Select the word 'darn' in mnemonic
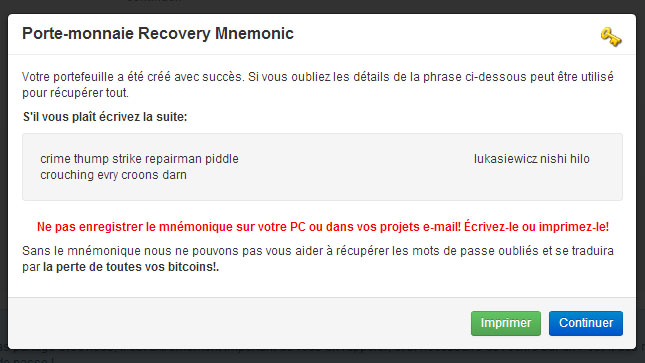645x363 pixels. coord(174,175)
